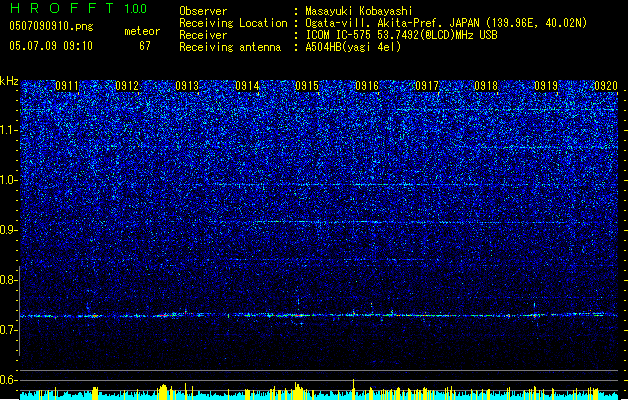Click observer name Masayuki Kobayashi
The width and height of the screenshot is (629, 400).
359,11
